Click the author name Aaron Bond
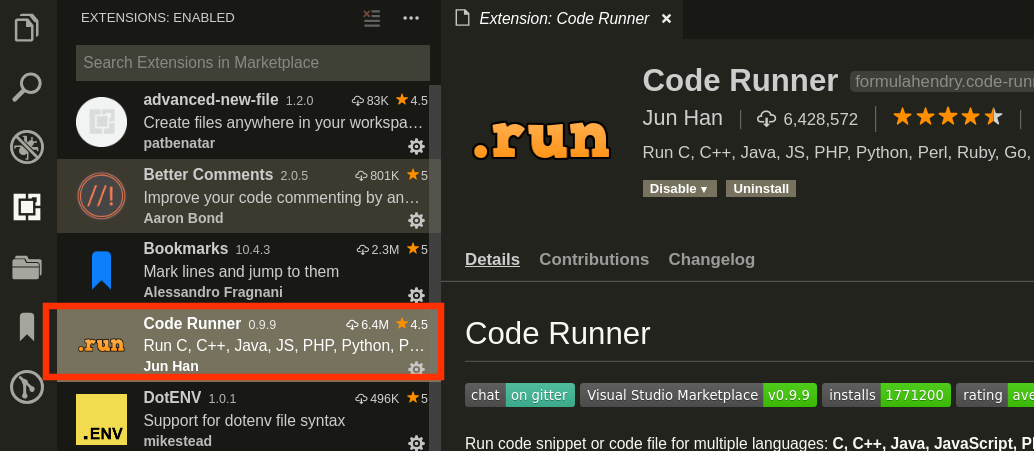Image resolution: width=1034 pixels, height=451 pixels. (x=183, y=218)
